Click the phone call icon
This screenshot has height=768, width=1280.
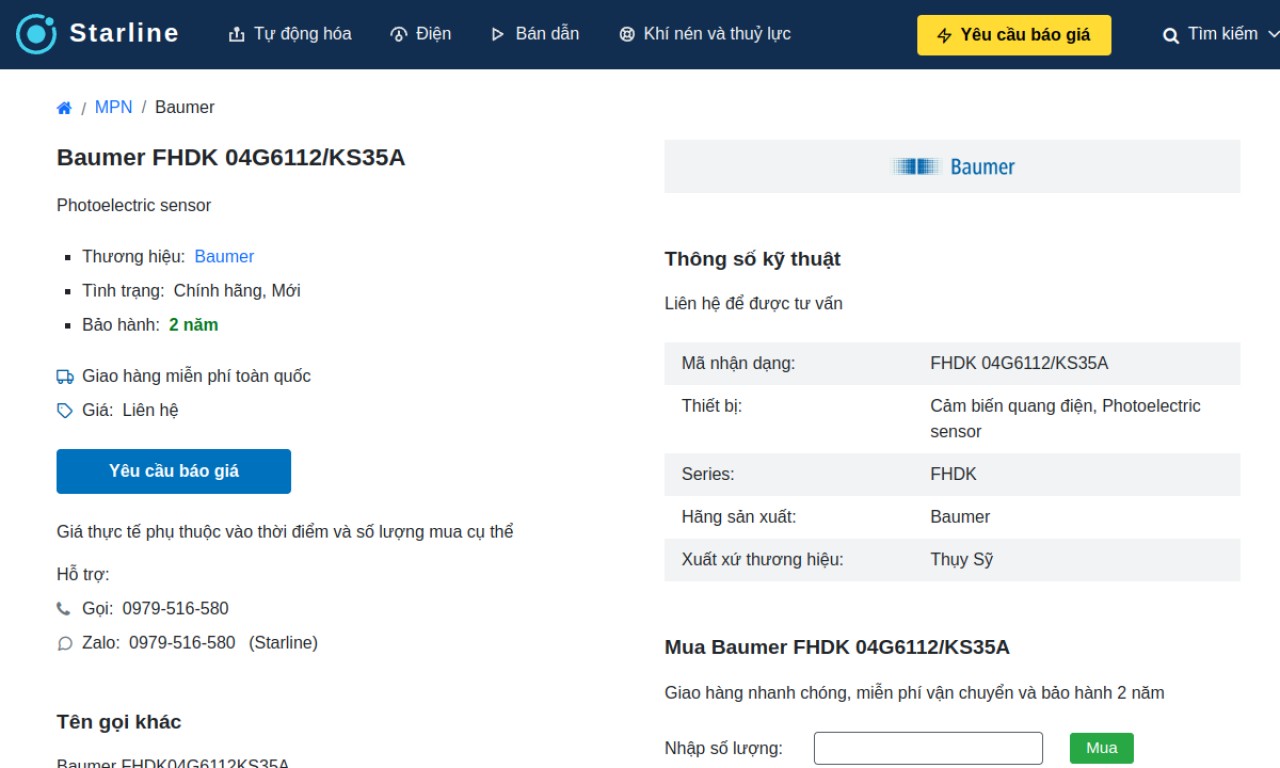[64, 609]
